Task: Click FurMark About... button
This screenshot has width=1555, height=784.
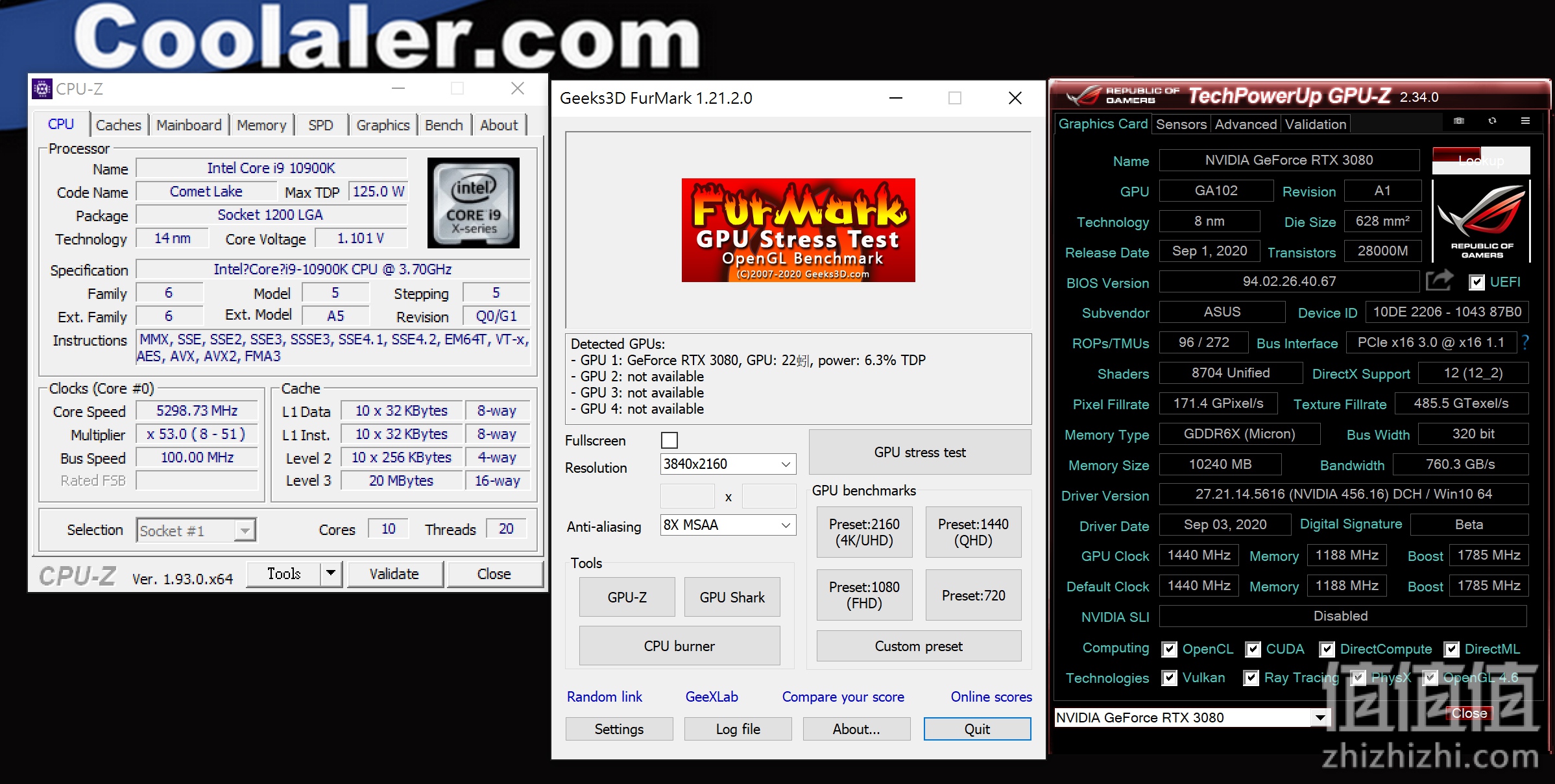Action: tap(856, 729)
